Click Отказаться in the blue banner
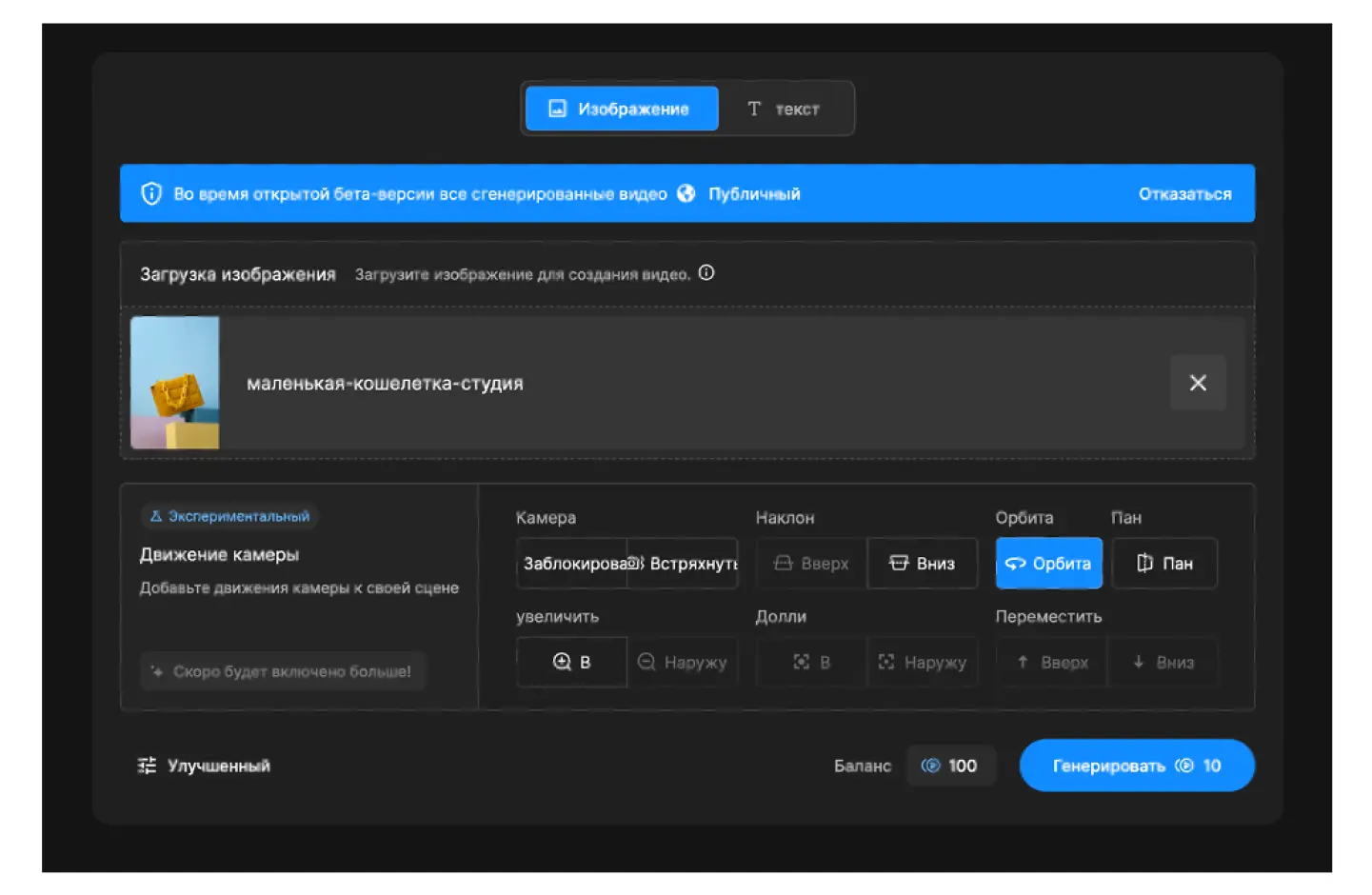This screenshot has height=895, width=1372. pos(1184,194)
